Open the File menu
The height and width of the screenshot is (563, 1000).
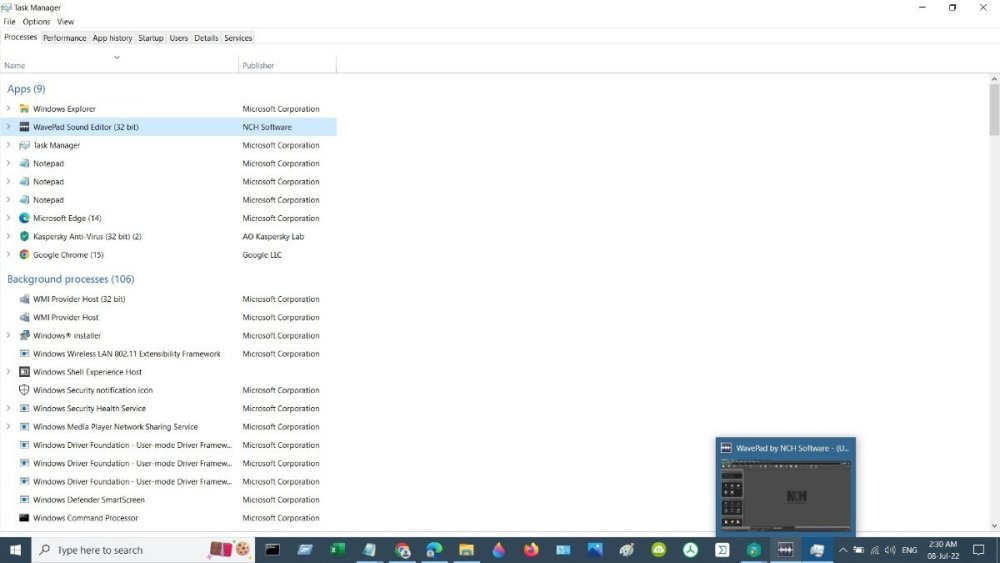(x=9, y=22)
